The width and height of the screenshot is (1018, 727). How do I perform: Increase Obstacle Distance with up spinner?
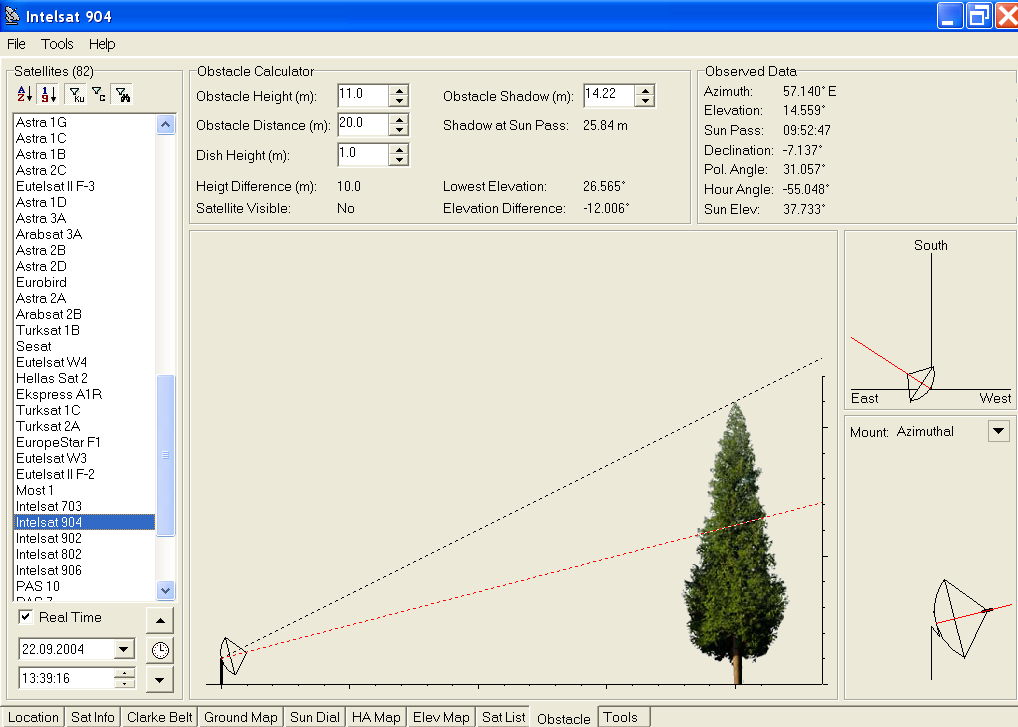399,119
